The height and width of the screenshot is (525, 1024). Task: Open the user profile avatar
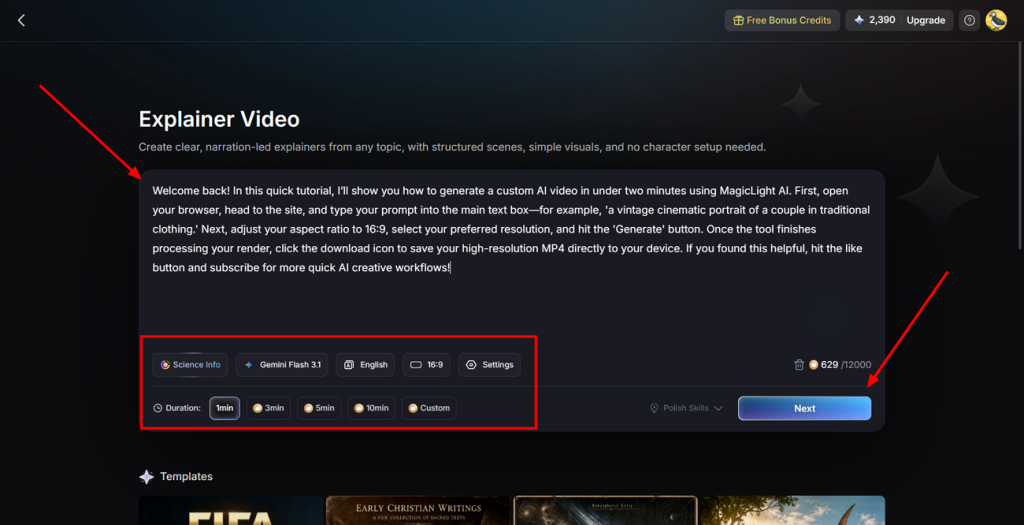click(996, 20)
